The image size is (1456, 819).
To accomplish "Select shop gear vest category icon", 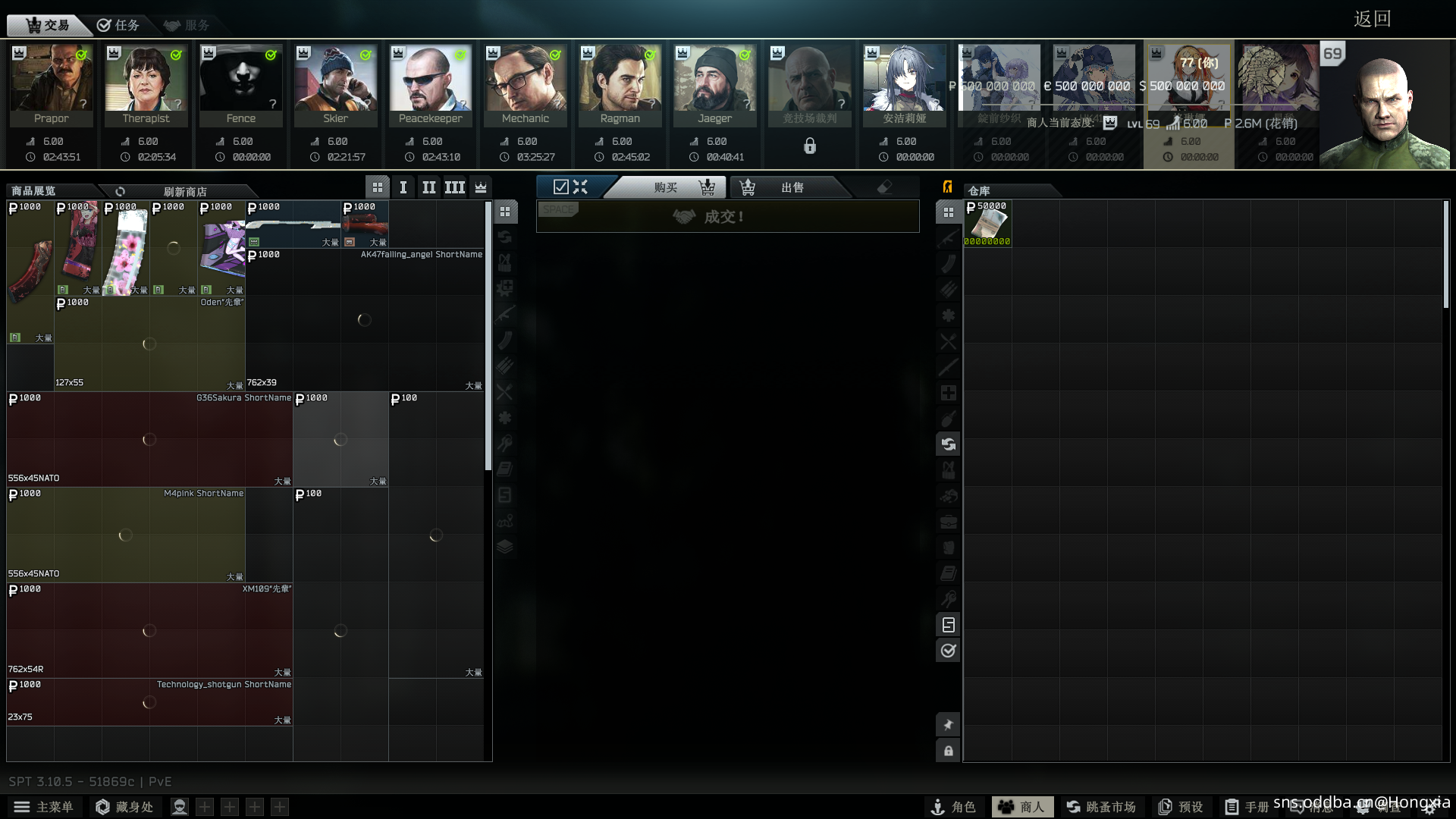I will pyautogui.click(x=505, y=263).
